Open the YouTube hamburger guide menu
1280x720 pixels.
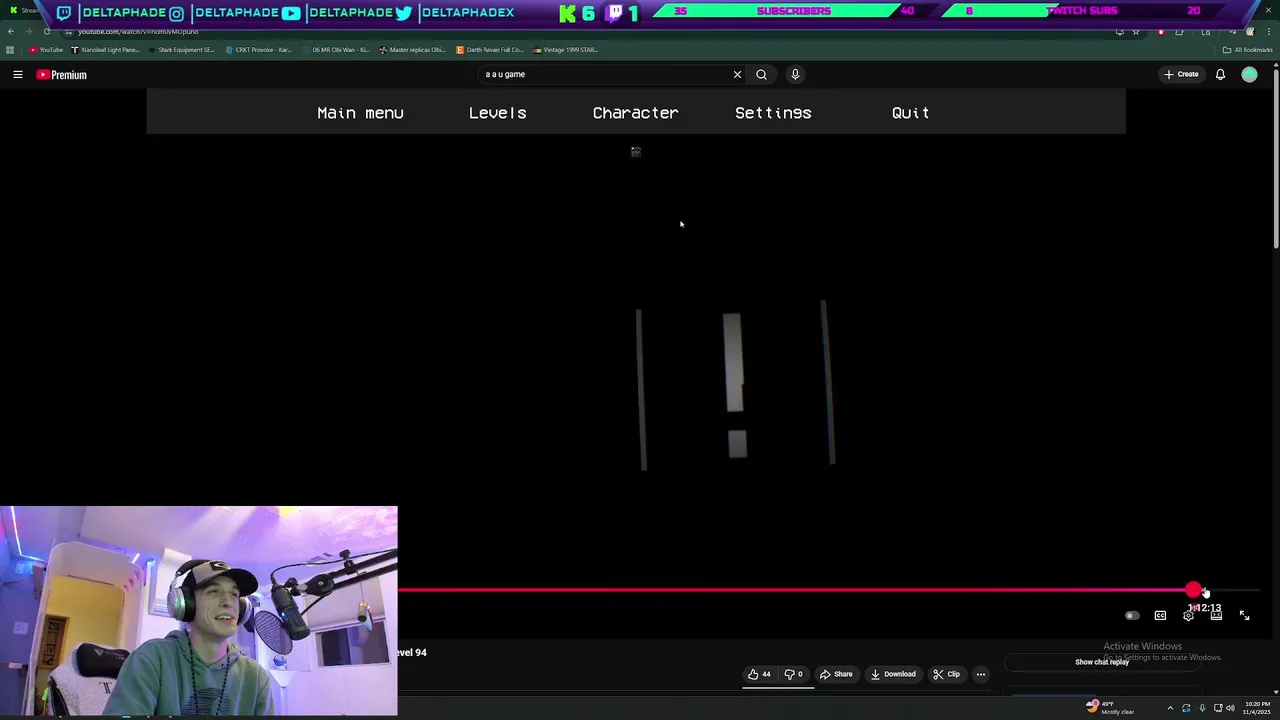[18, 74]
